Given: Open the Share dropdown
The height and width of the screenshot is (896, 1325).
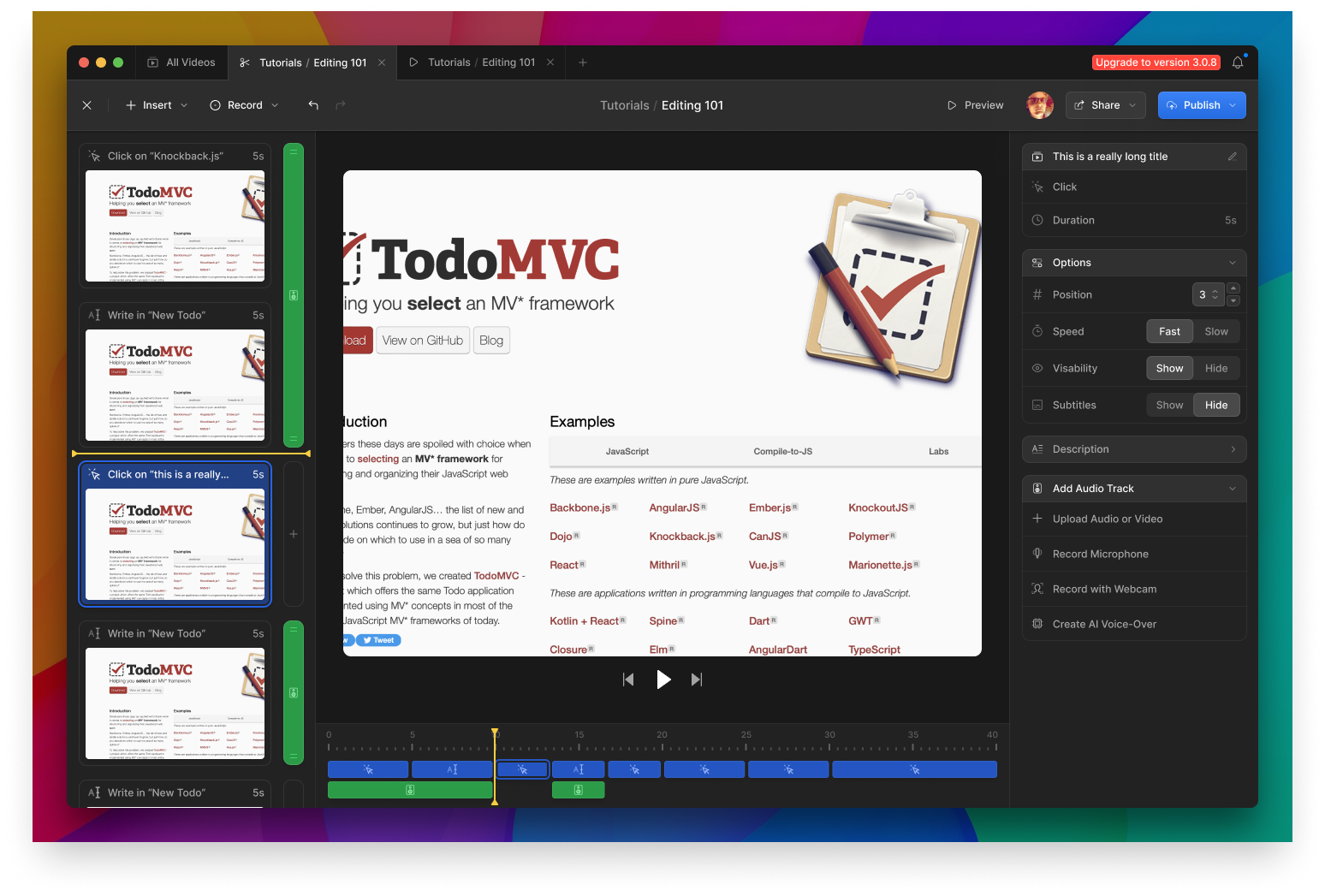Looking at the screenshot, I should pos(1105,105).
